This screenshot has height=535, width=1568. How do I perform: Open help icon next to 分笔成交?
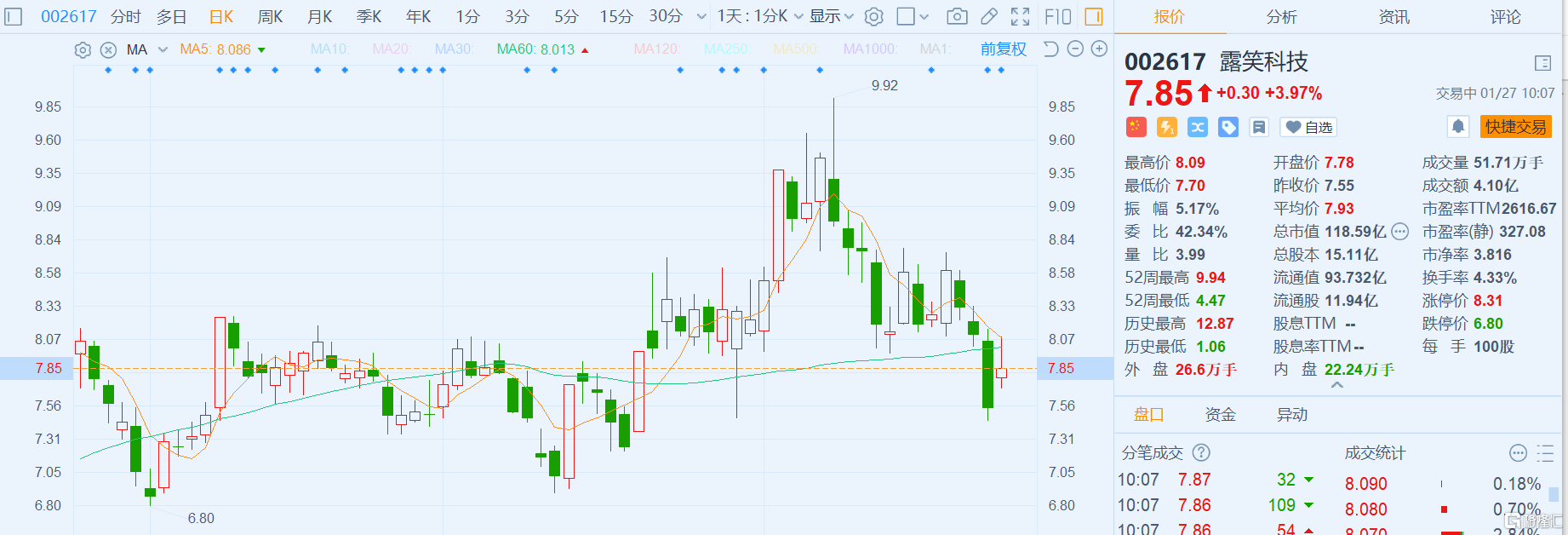tap(1201, 452)
